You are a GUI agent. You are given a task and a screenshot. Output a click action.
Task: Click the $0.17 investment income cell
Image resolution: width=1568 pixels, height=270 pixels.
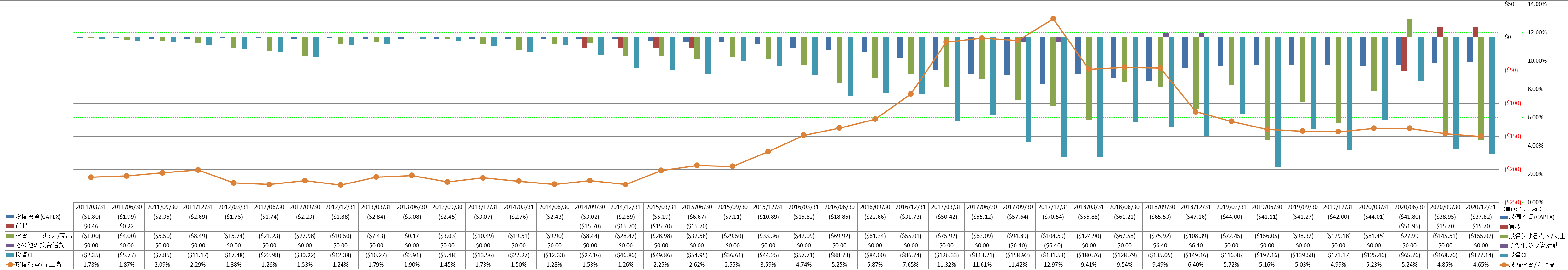pyautogui.click(x=411, y=236)
